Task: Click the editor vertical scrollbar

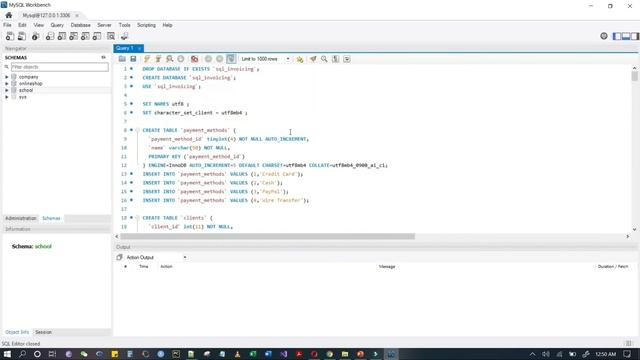Action: click(x=634, y=76)
